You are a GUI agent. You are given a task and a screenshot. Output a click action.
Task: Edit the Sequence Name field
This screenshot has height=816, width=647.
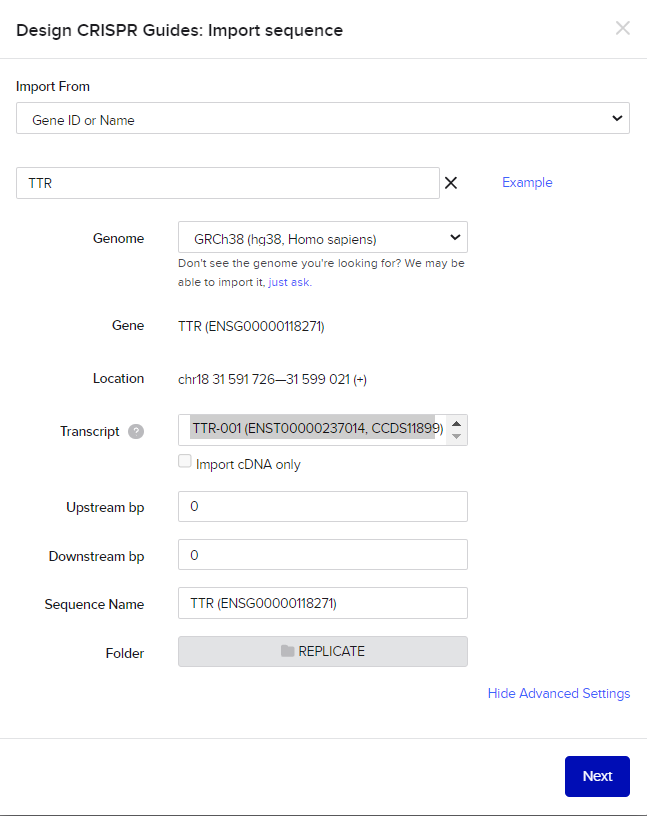tap(323, 603)
